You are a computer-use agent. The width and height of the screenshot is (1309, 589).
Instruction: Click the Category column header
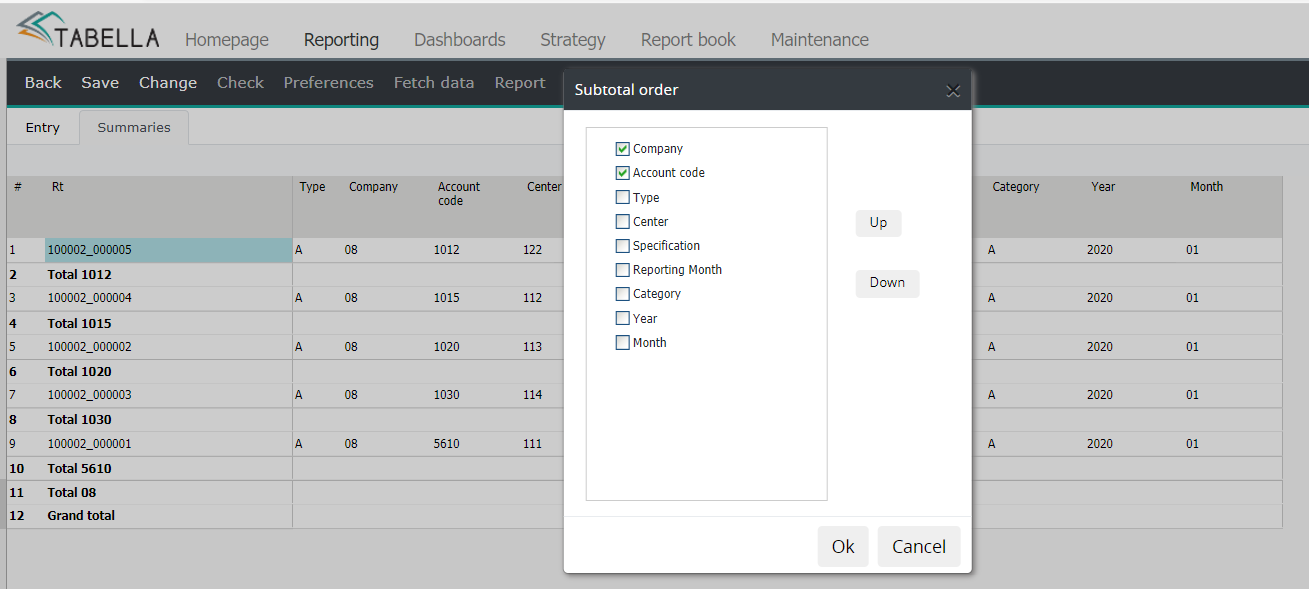click(x=1016, y=187)
